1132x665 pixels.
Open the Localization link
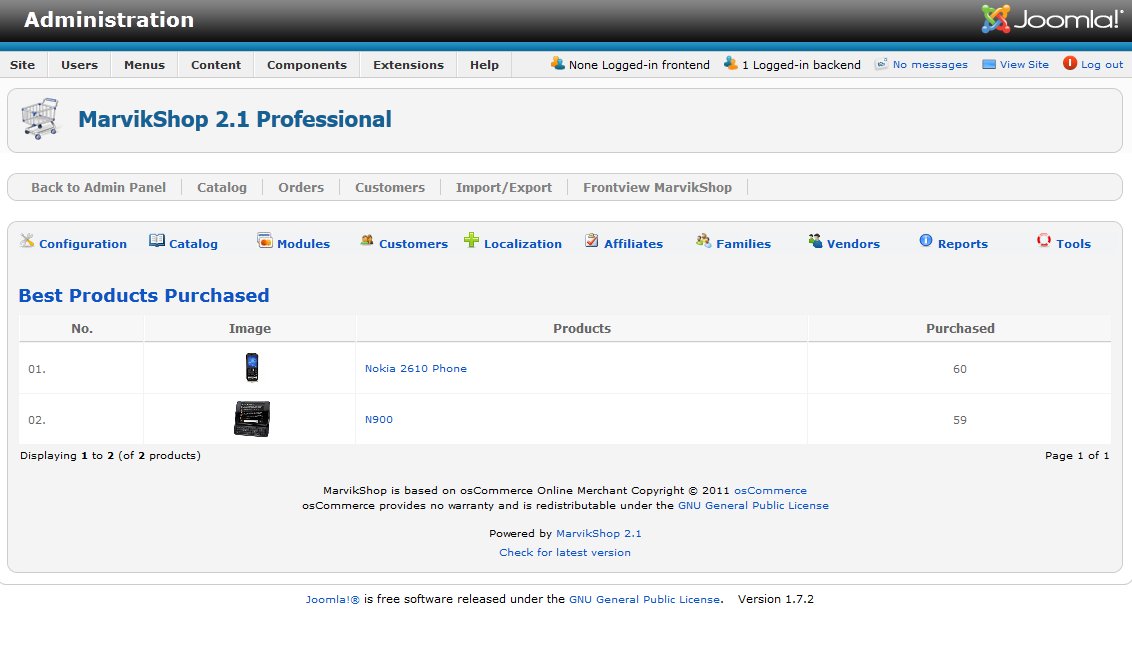click(523, 244)
